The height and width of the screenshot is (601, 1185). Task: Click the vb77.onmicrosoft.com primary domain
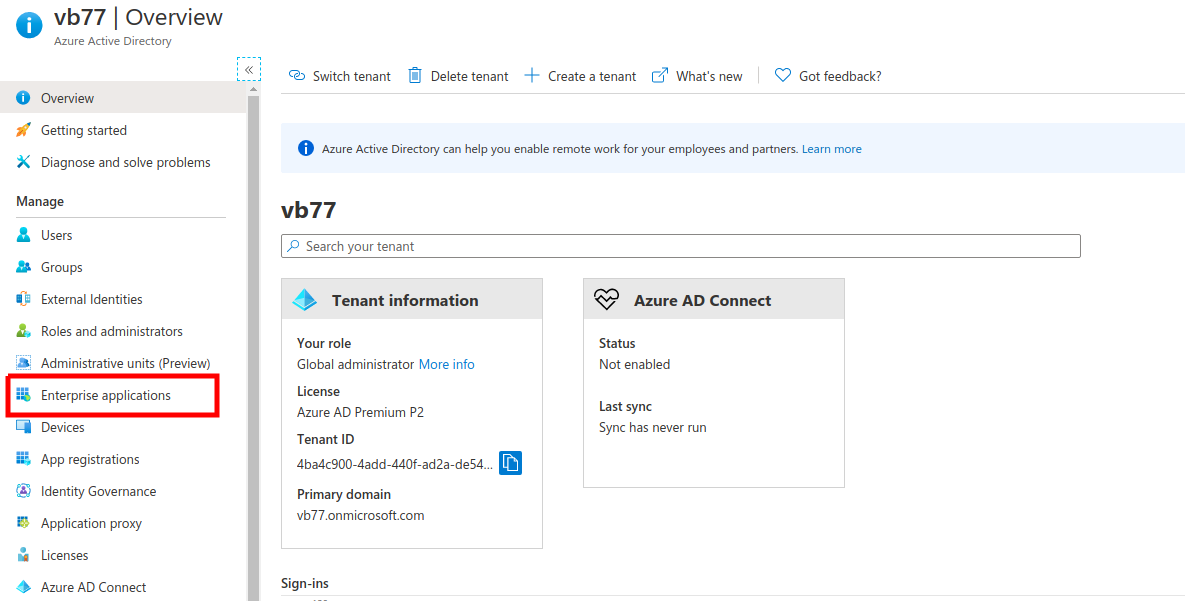(360, 516)
